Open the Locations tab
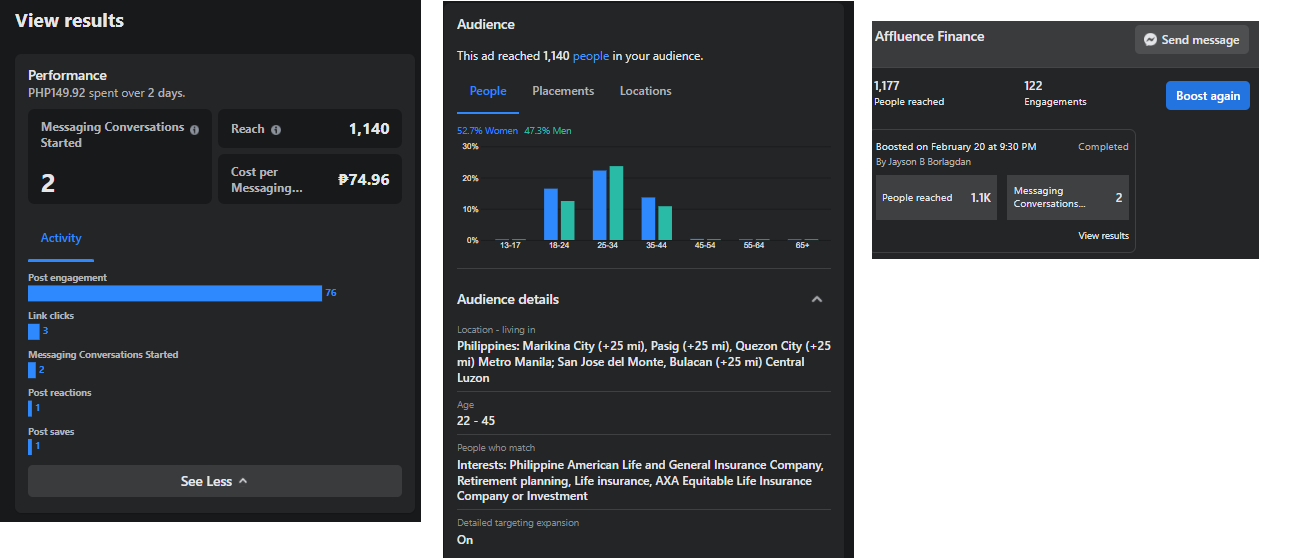1294x558 pixels. 645,91
